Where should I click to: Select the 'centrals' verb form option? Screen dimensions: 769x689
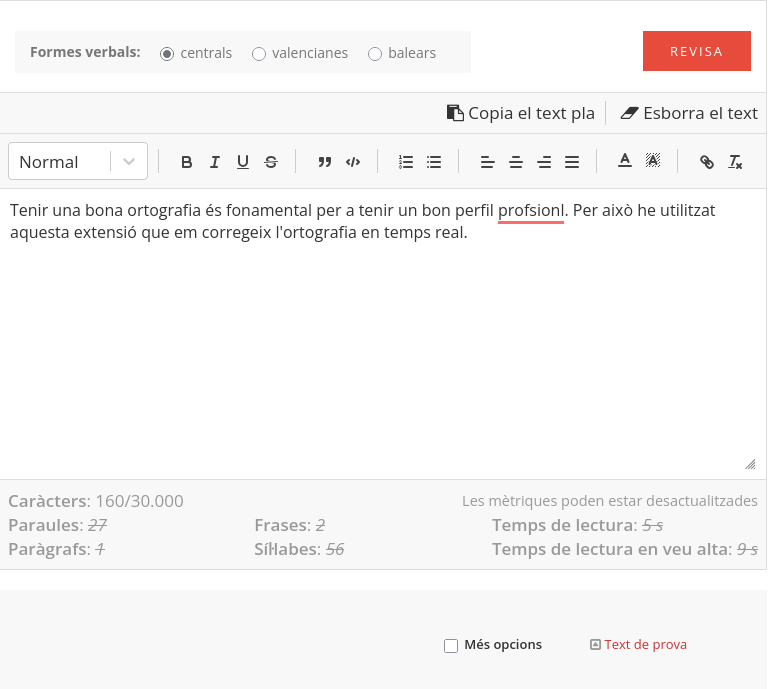click(167, 53)
